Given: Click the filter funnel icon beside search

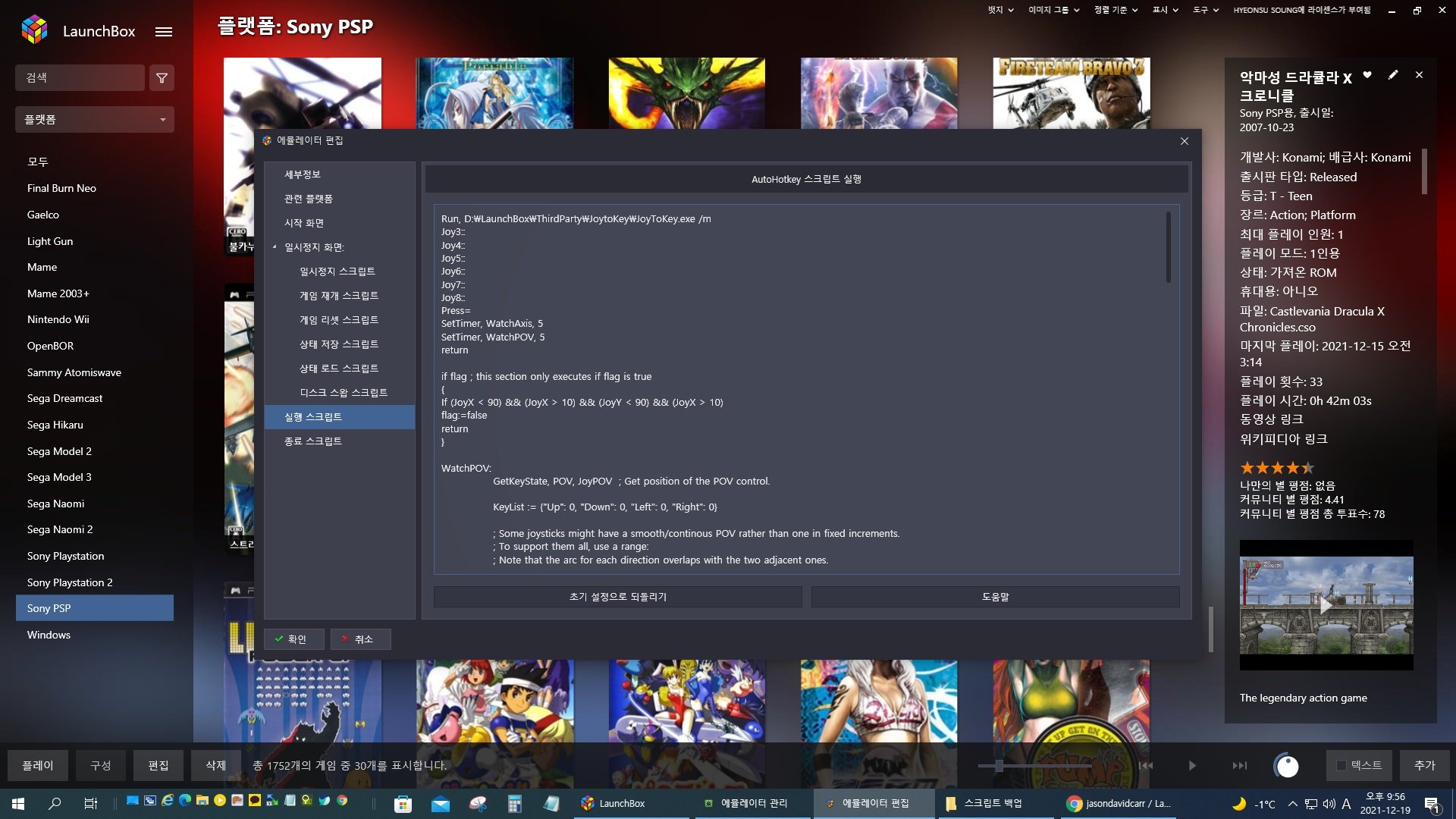Looking at the screenshot, I should point(162,78).
